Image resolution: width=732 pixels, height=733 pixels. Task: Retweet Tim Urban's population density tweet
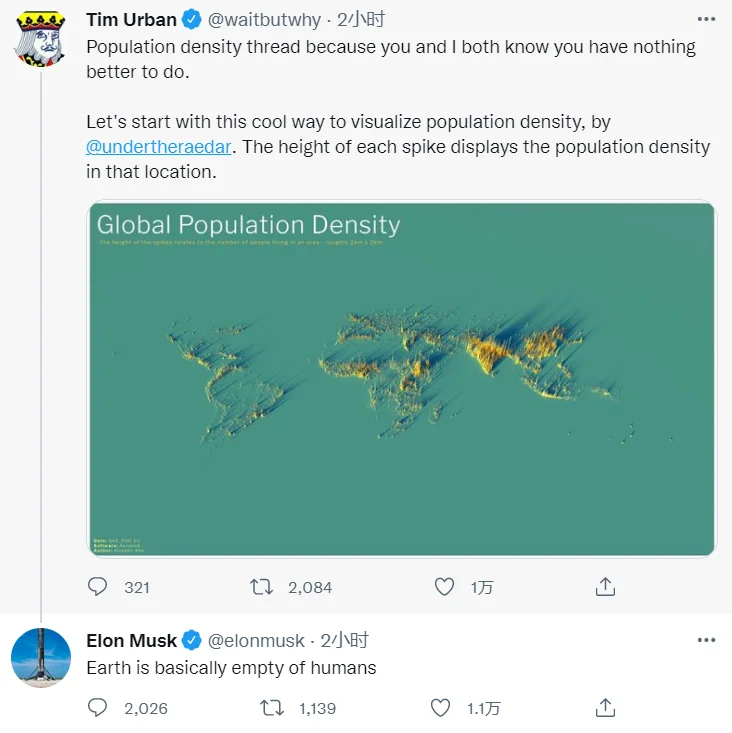(x=262, y=587)
